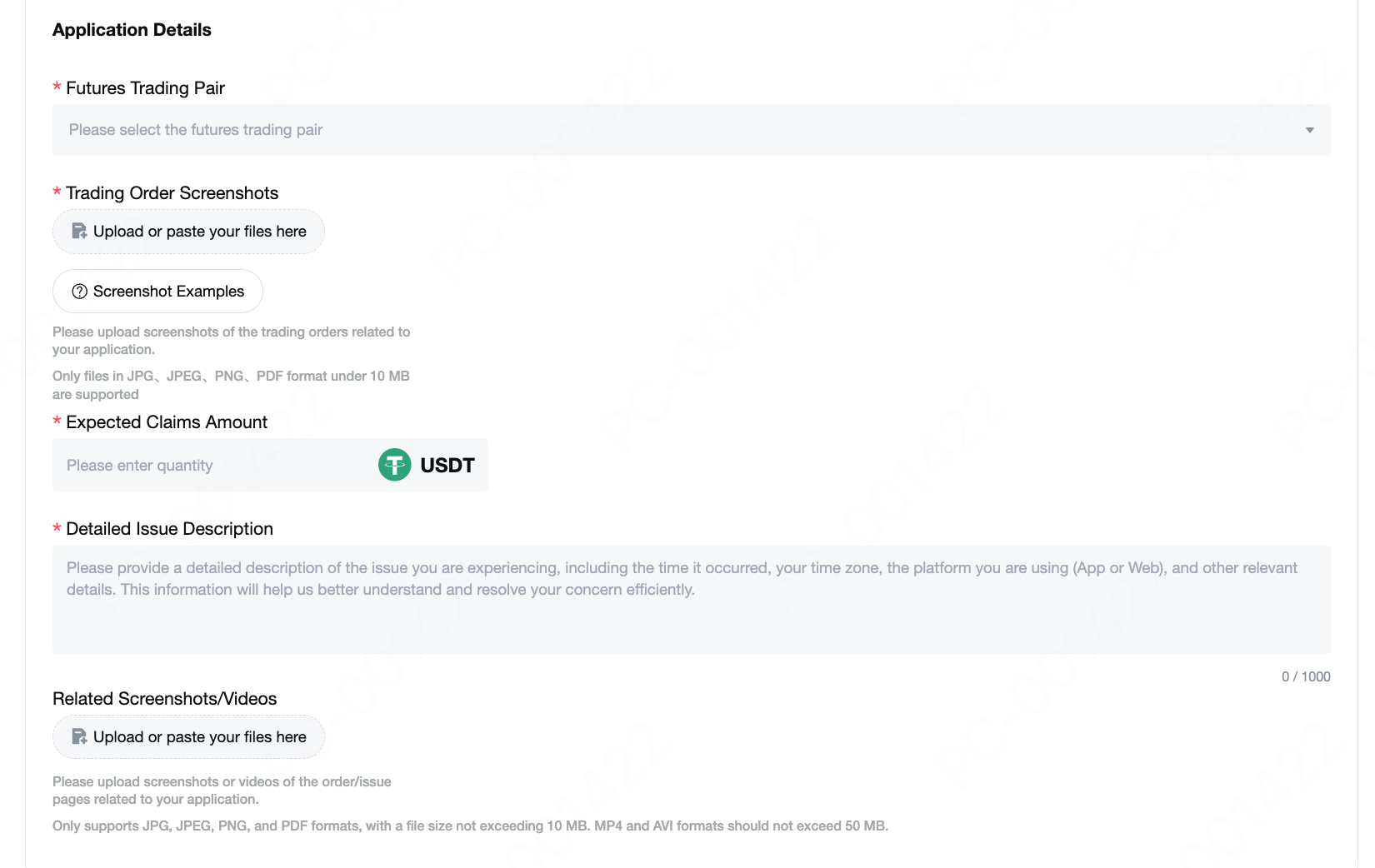The image size is (1375, 868).
Task: Select the Futures Trading Pair field label
Action: point(145,88)
